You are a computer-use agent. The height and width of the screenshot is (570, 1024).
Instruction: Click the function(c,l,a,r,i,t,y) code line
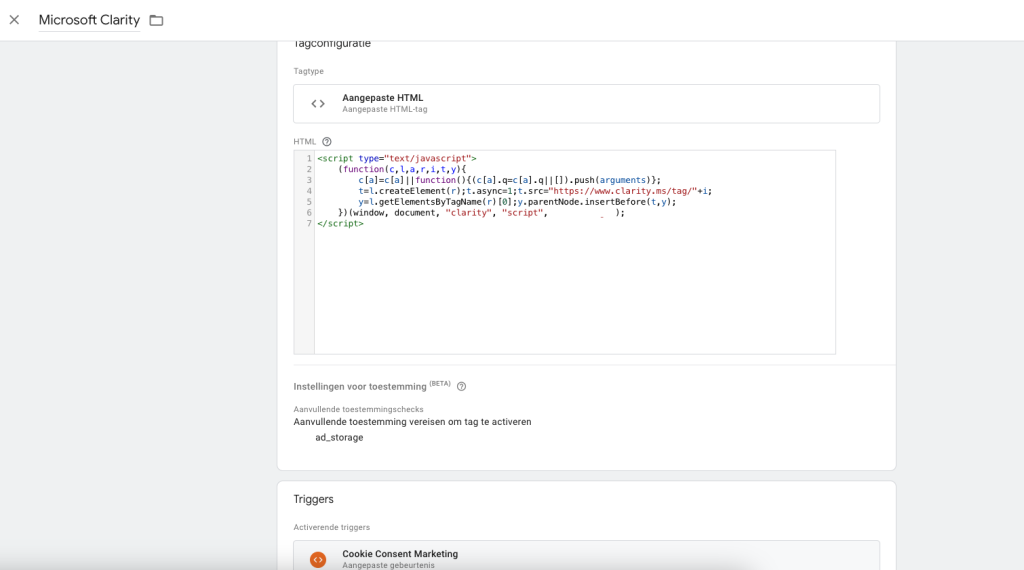pyautogui.click(x=402, y=169)
